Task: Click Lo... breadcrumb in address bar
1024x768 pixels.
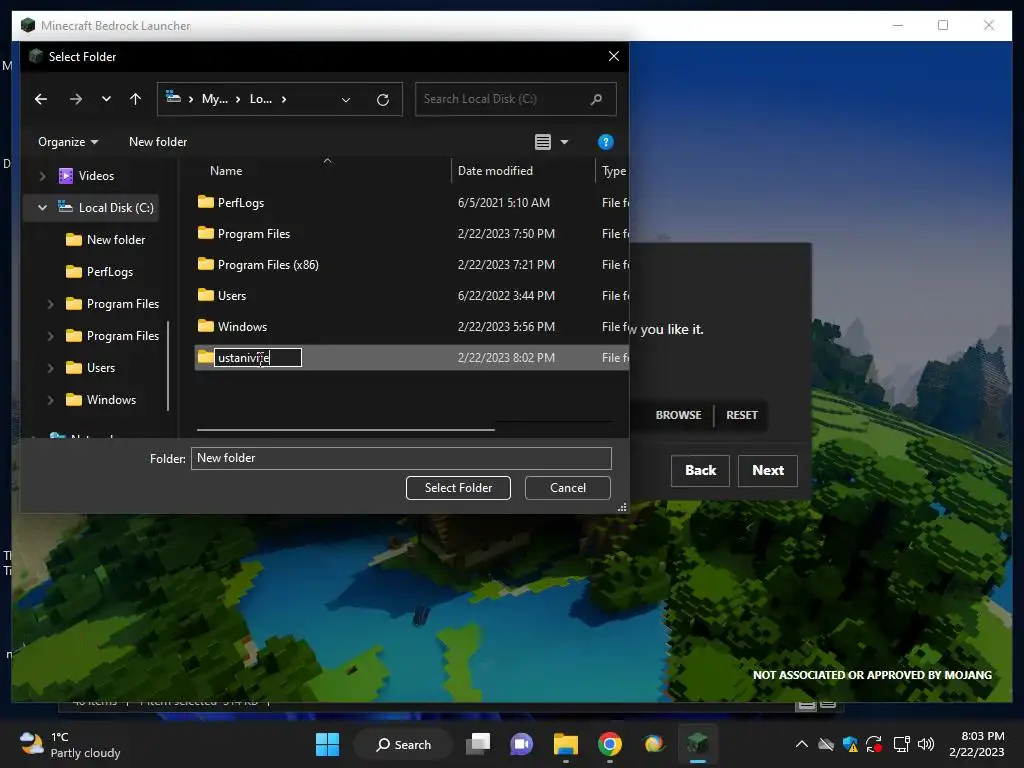Action: [x=261, y=99]
